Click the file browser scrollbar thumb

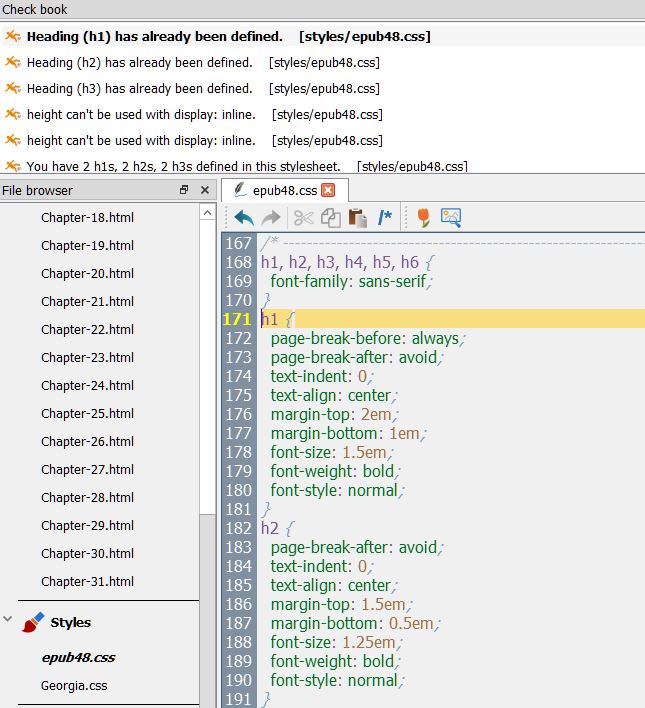pos(207,367)
